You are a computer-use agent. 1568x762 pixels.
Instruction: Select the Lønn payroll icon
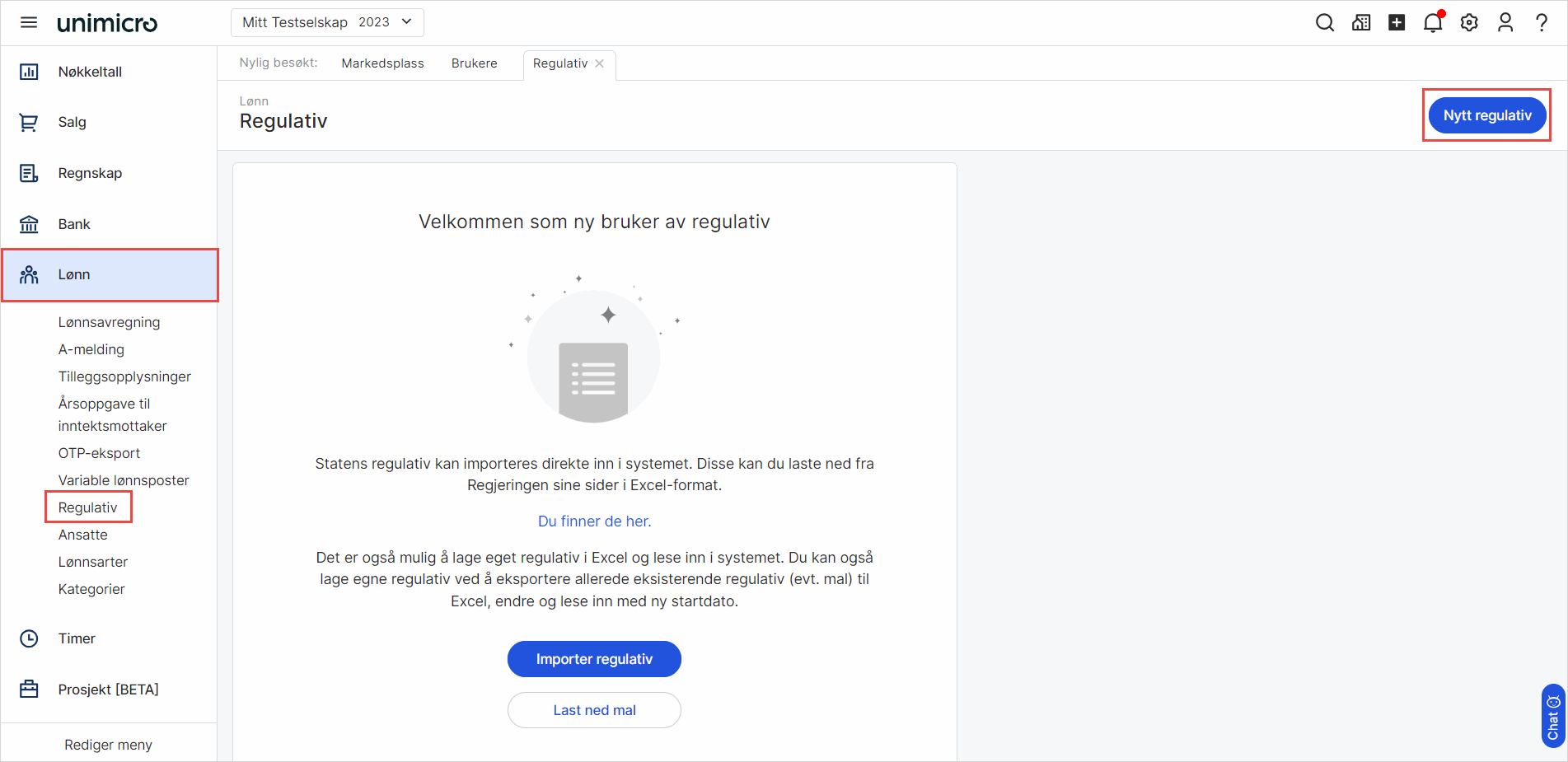pyautogui.click(x=29, y=274)
